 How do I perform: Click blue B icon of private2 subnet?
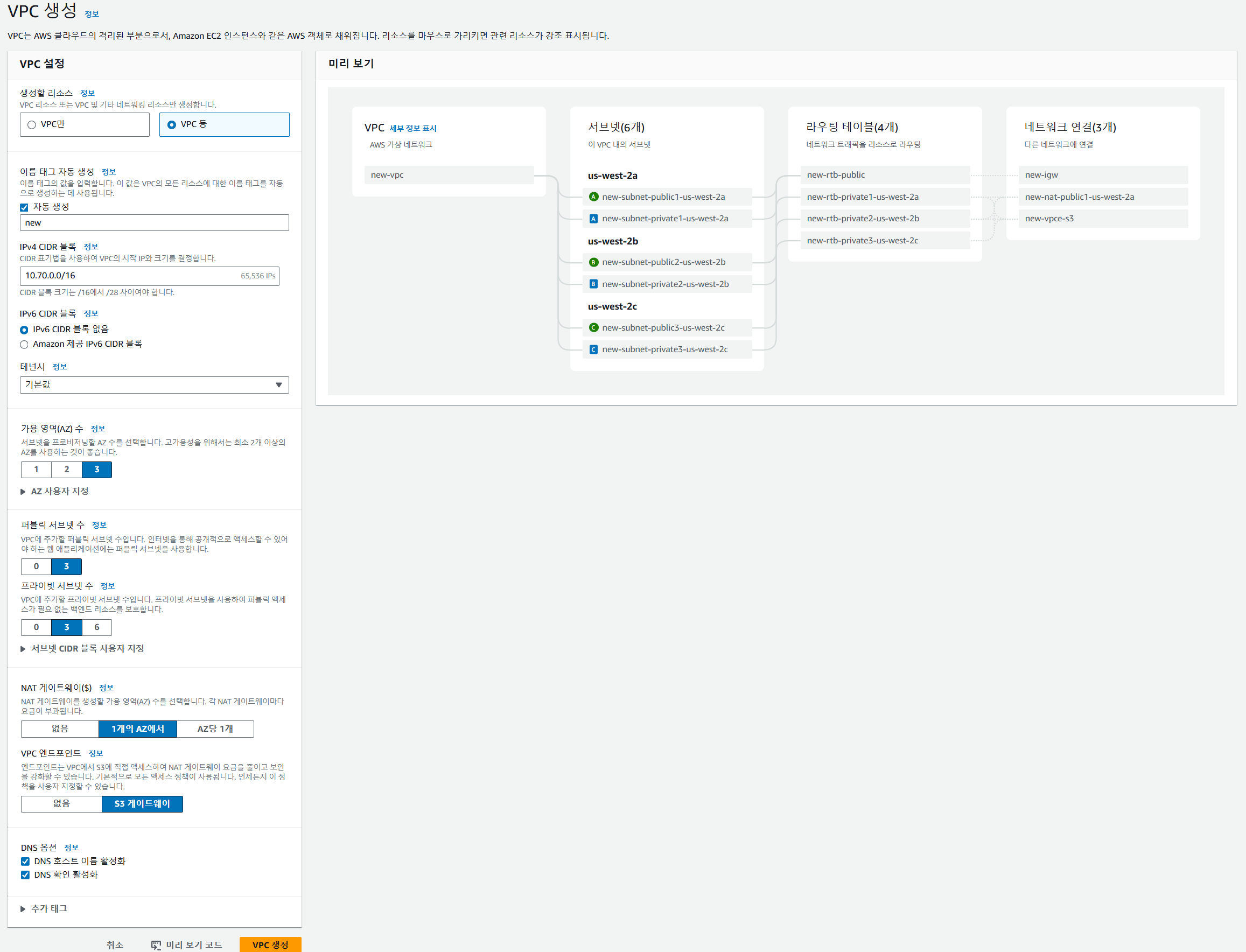coord(593,284)
